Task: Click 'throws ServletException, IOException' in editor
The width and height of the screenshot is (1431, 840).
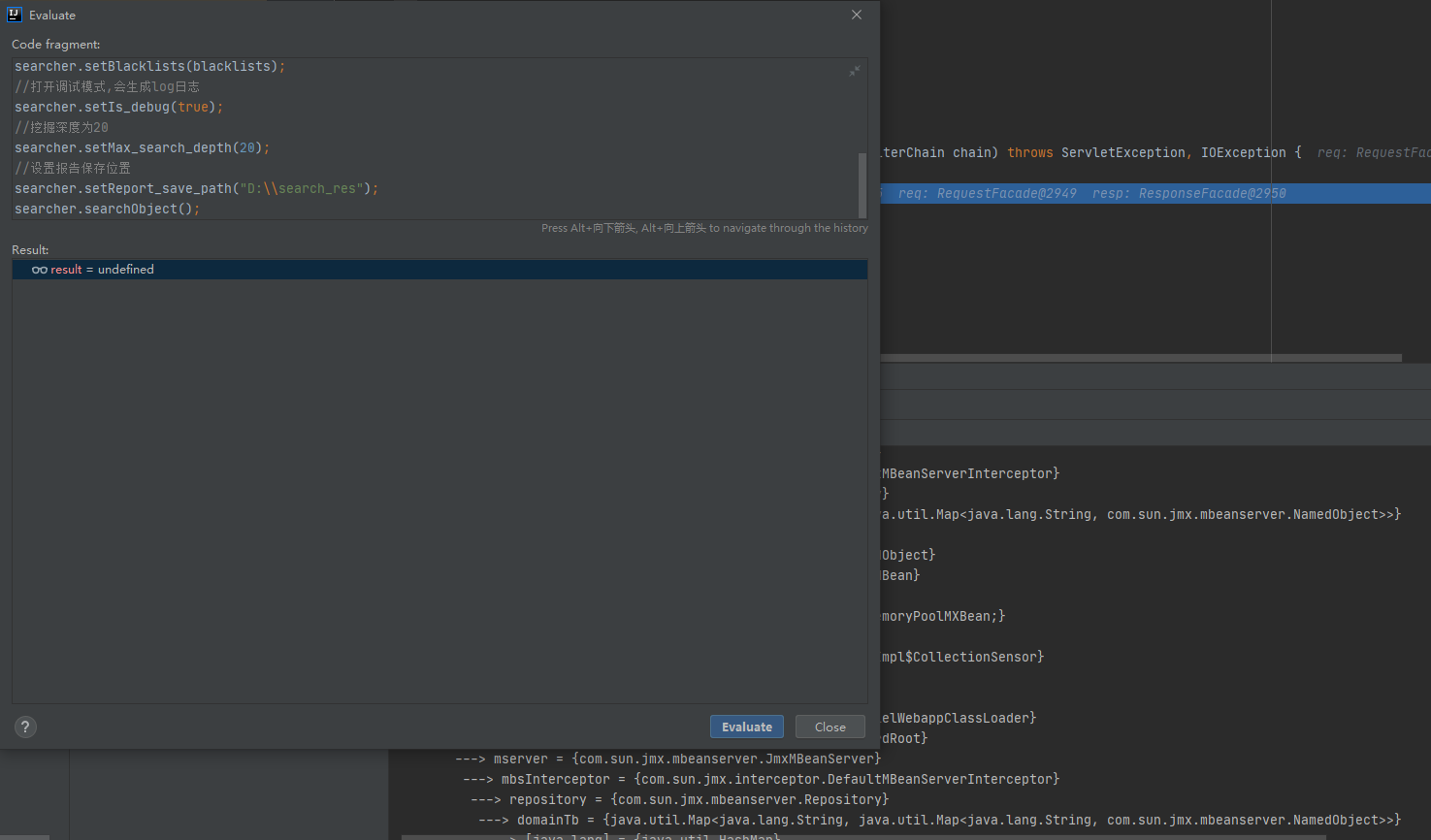Action: click(1147, 152)
